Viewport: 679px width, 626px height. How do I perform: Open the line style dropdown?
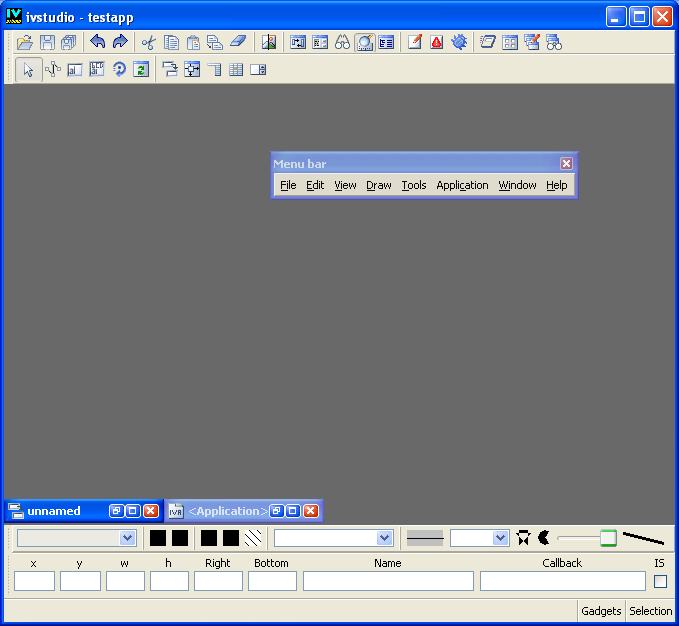point(480,538)
